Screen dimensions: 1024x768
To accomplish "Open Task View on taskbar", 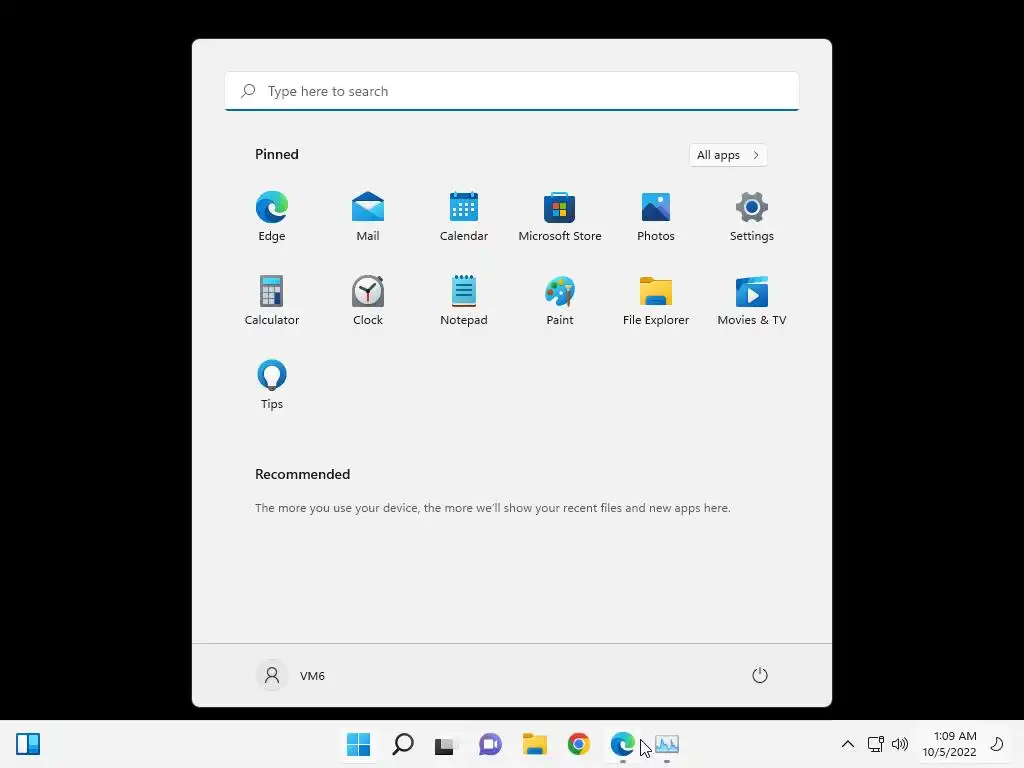I will point(447,744).
